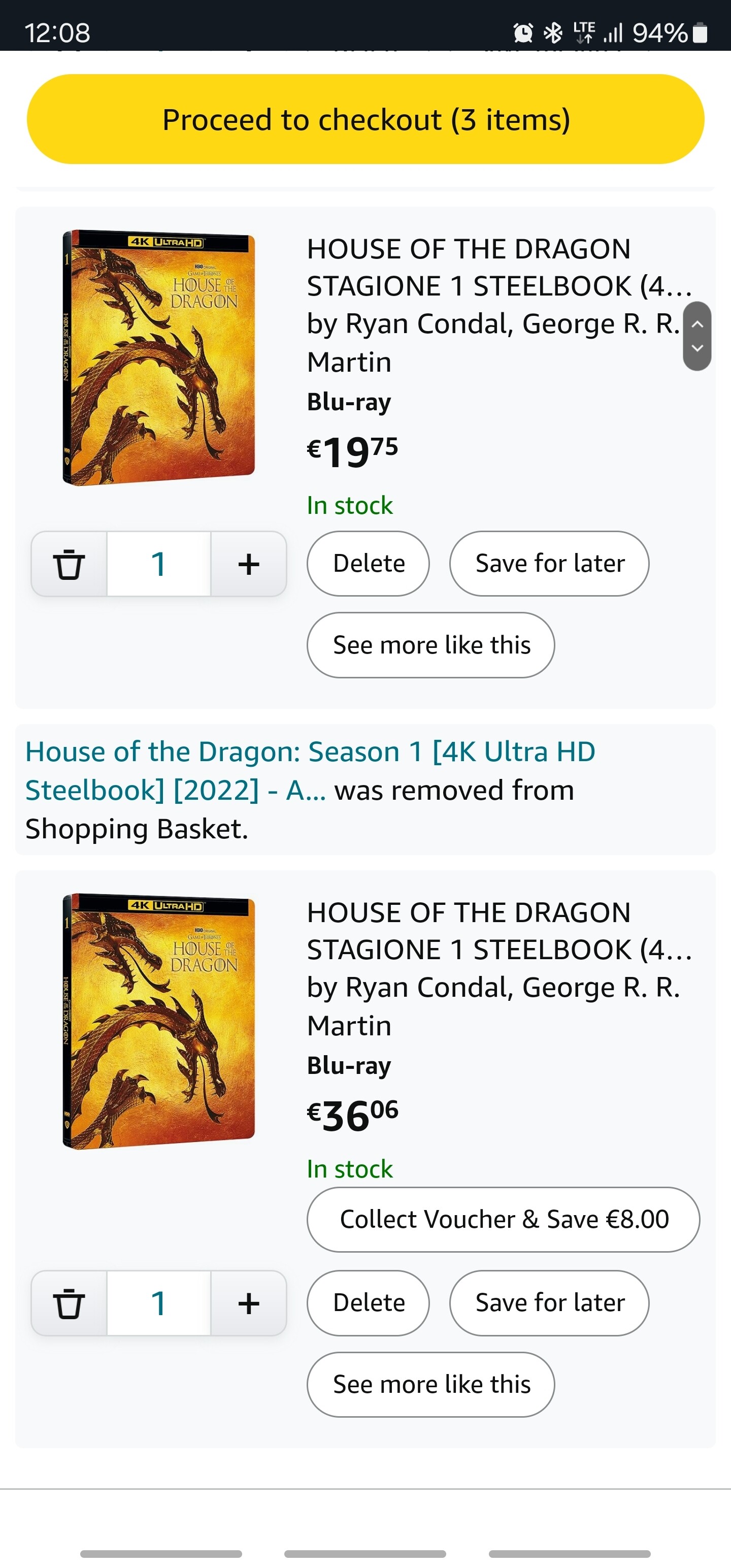The image size is (731, 1568).
Task: Tap the trash icon for the €19.75 item
Action: tap(69, 564)
